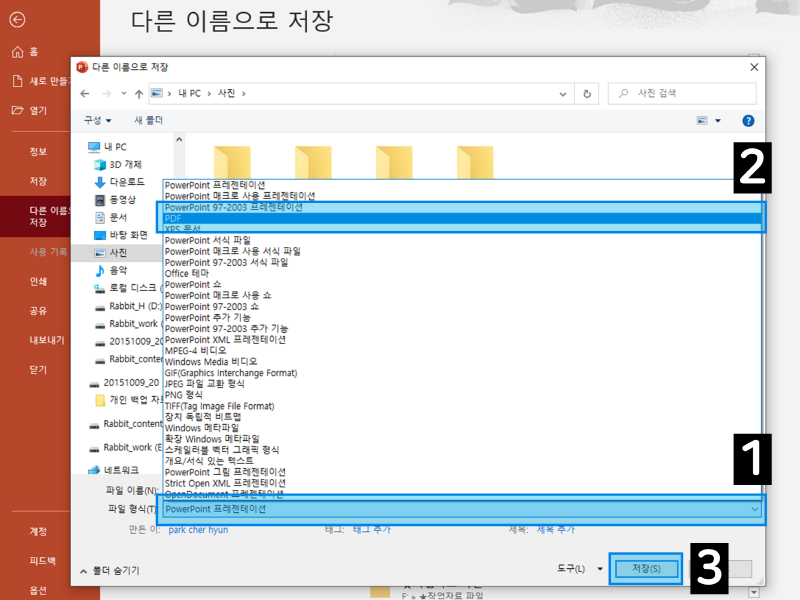The width and height of the screenshot is (800, 600).
Task: Click the 저장(S) button
Action: pyautogui.click(x=646, y=569)
